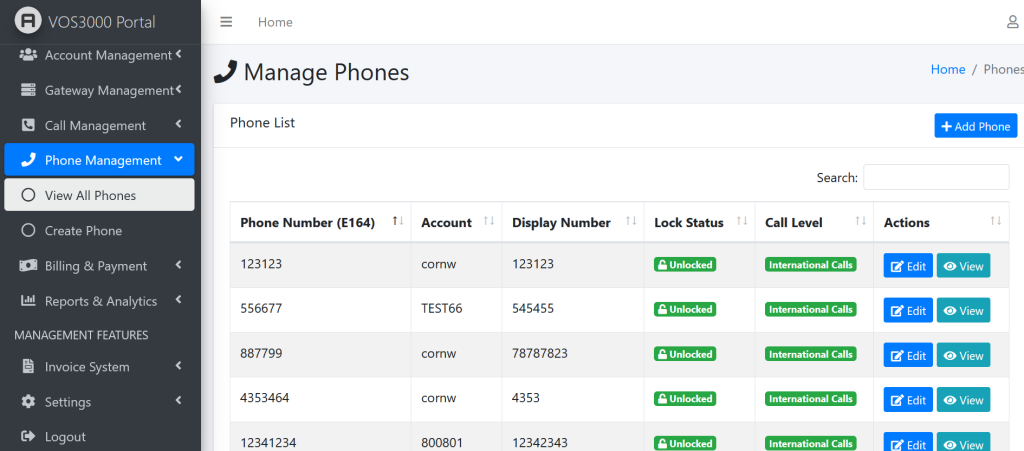Expand Settings chevron

[178, 401]
